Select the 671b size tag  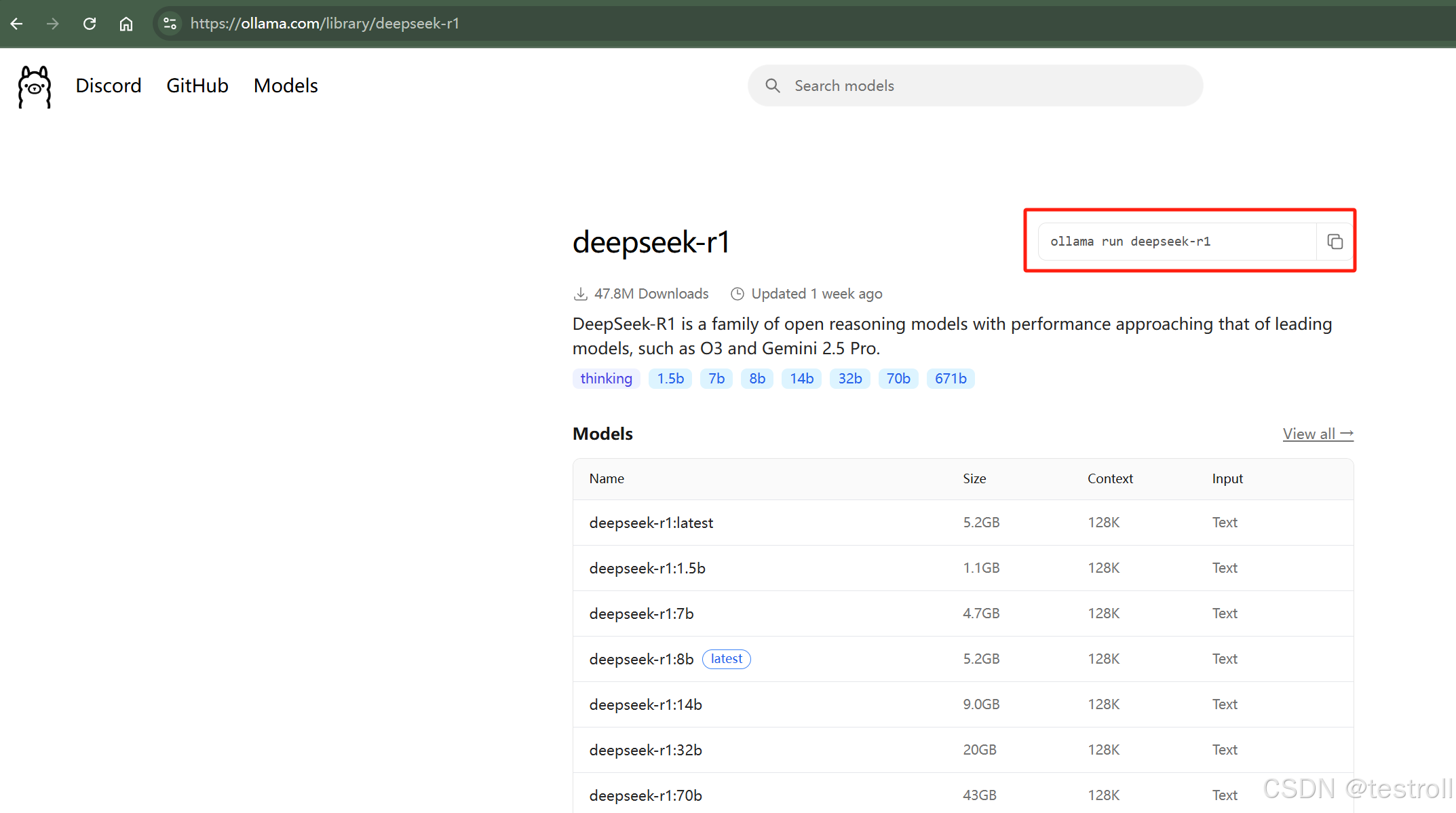pos(950,379)
